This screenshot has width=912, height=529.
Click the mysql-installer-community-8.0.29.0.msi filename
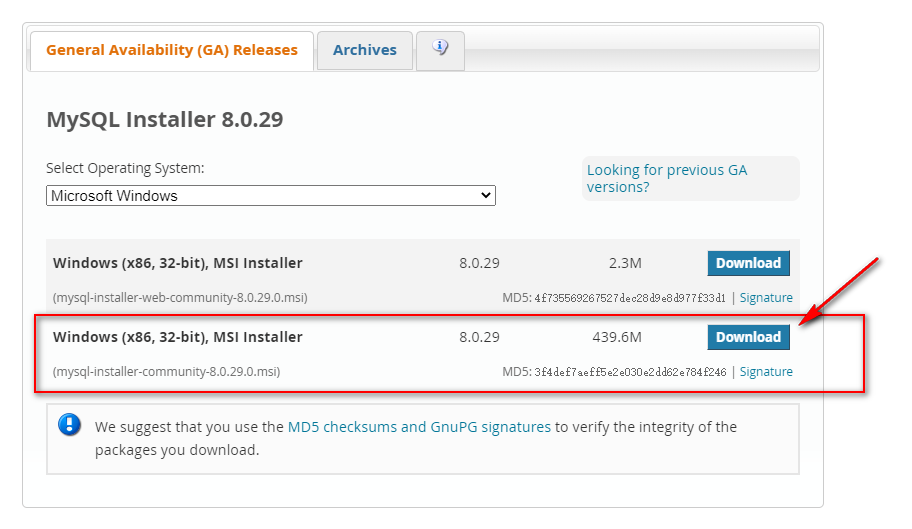(166, 372)
